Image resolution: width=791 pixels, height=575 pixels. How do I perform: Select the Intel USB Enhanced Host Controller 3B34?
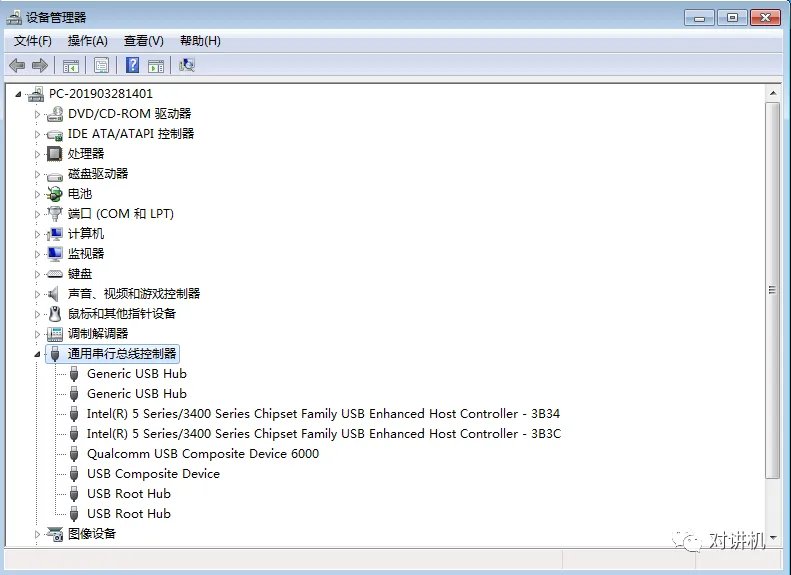(323, 414)
